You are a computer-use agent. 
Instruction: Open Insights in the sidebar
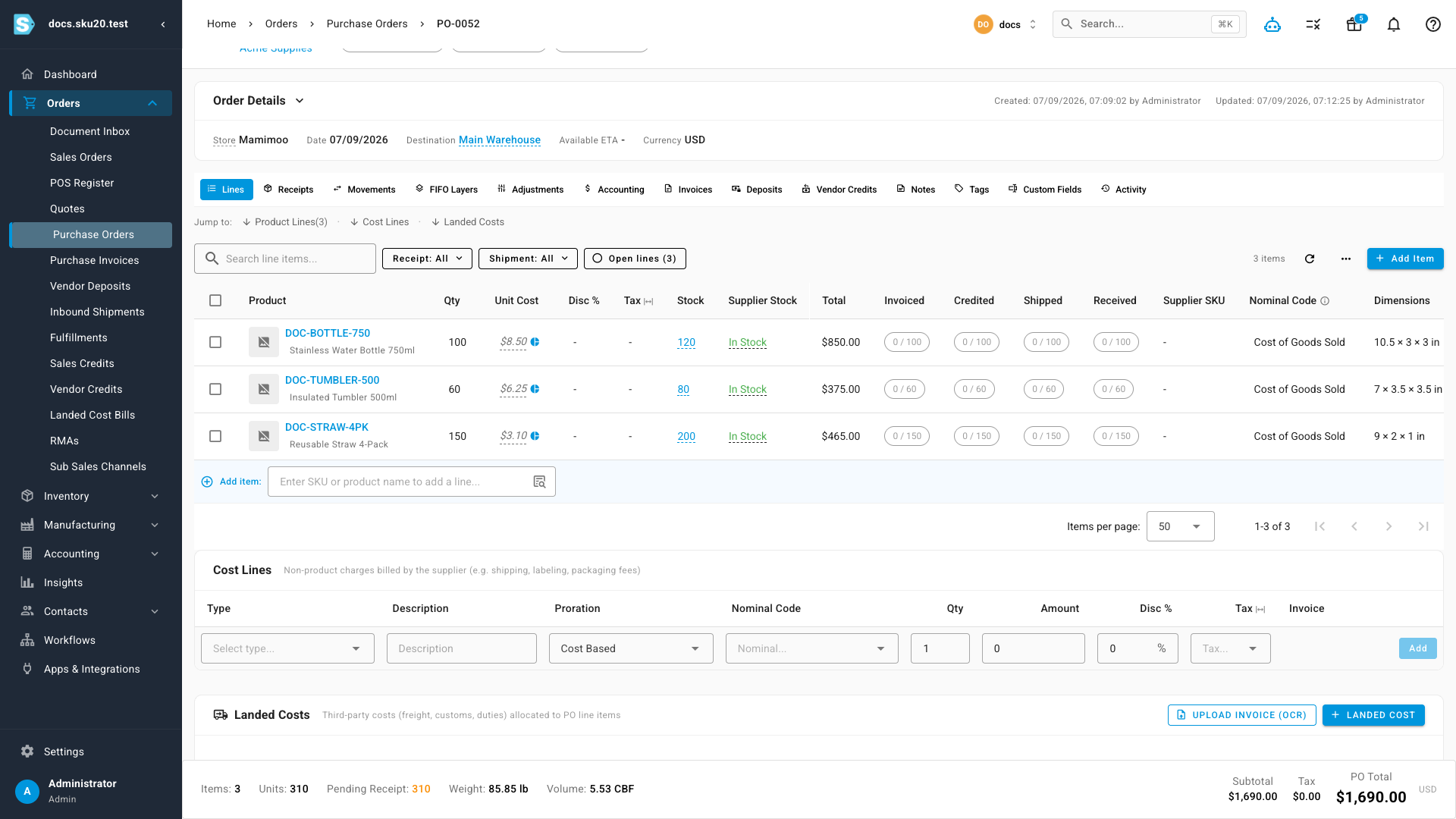point(91,582)
